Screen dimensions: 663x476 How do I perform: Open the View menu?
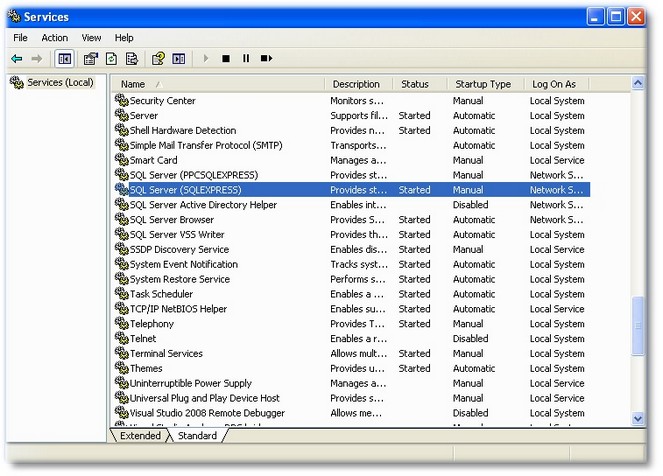click(91, 38)
